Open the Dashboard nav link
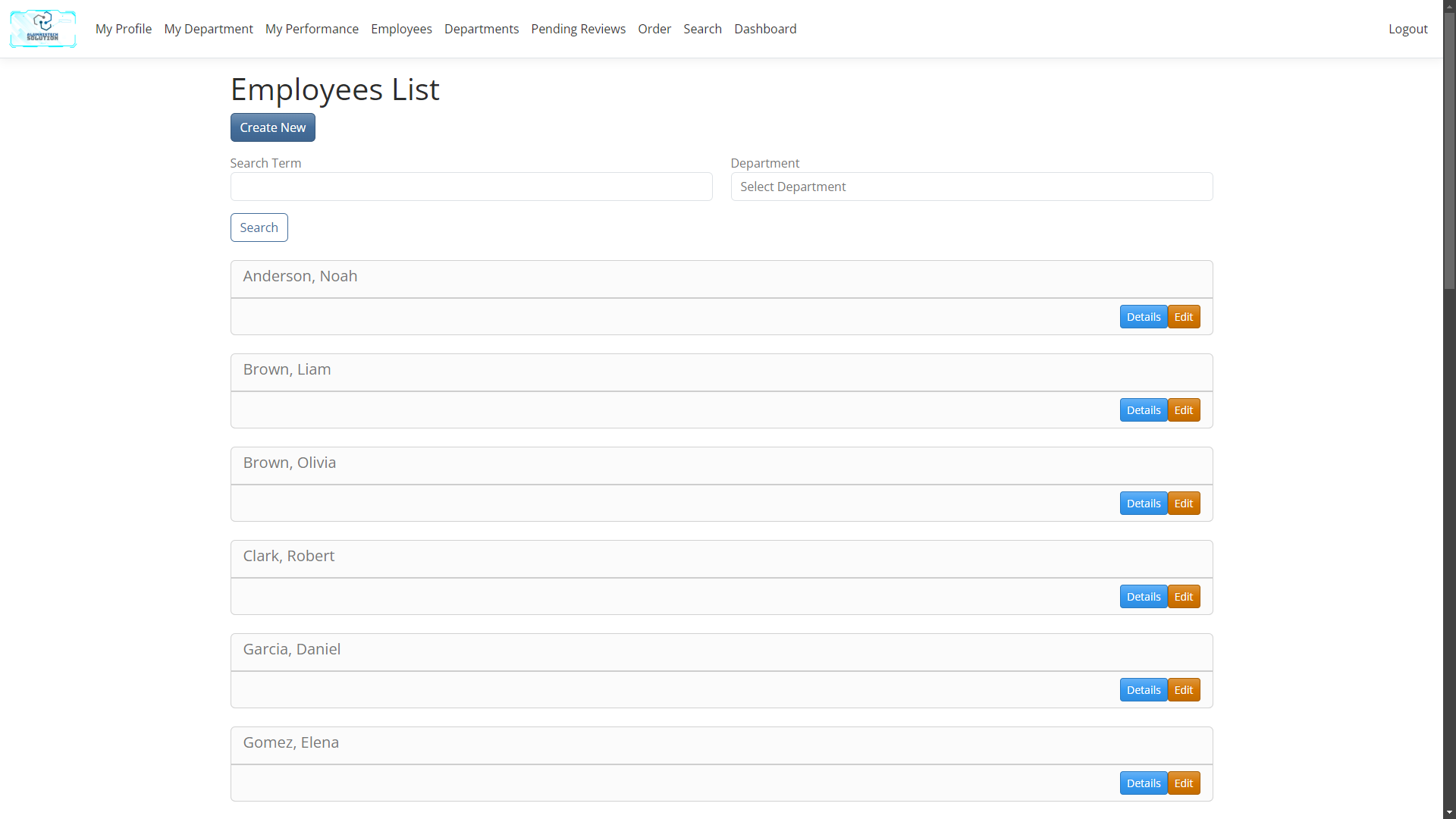The width and height of the screenshot is (1456, 819). 765,29
